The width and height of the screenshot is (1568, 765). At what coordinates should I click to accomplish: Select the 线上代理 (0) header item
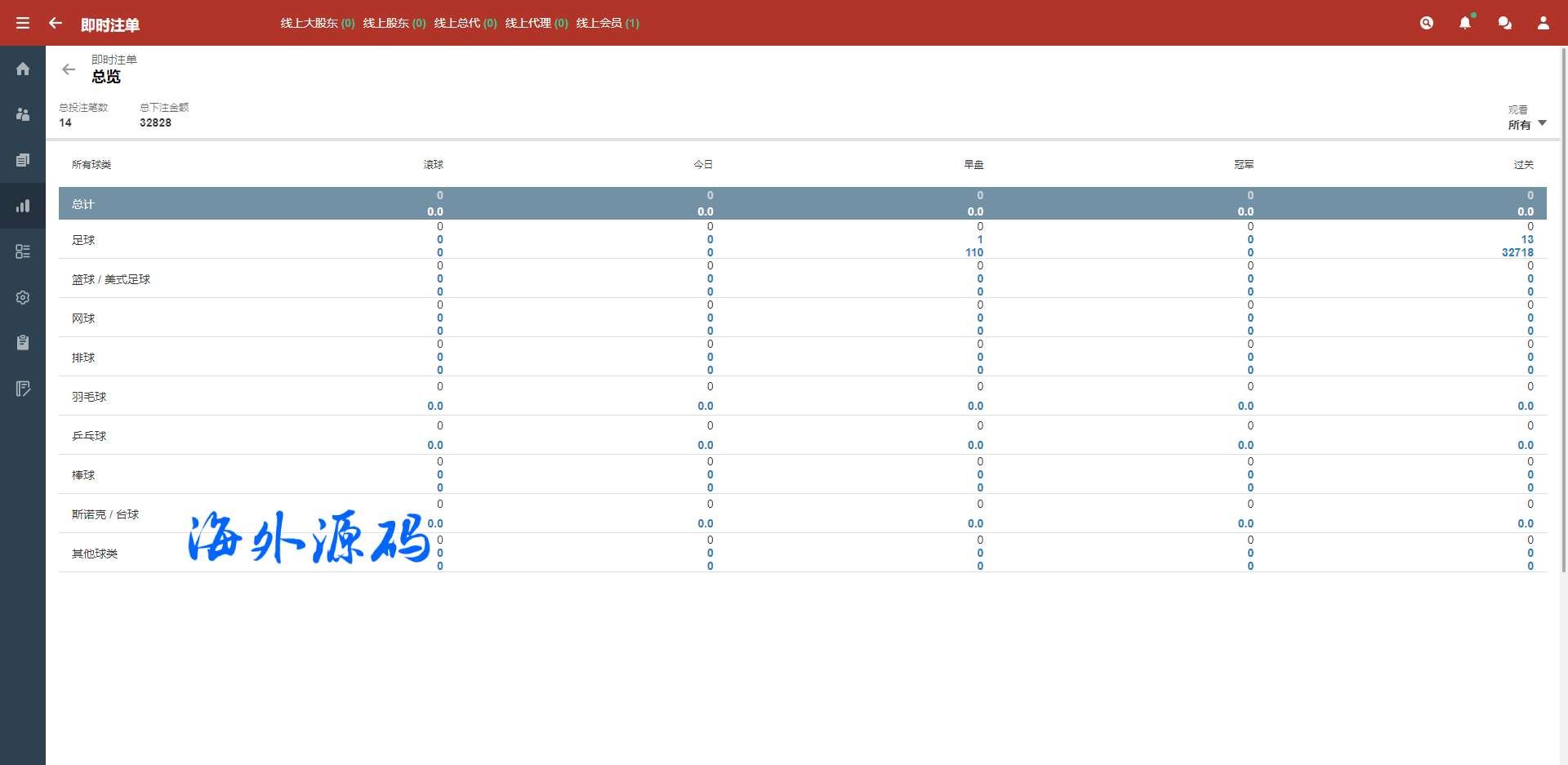[x=537, y=23]
